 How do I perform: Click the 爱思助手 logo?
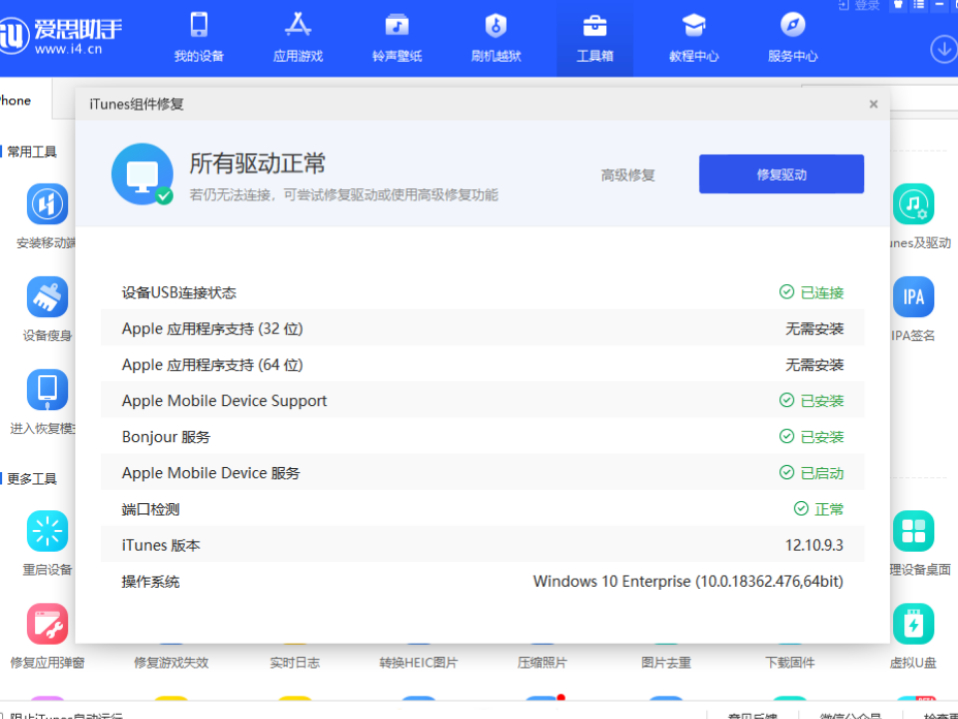(60, 36)
